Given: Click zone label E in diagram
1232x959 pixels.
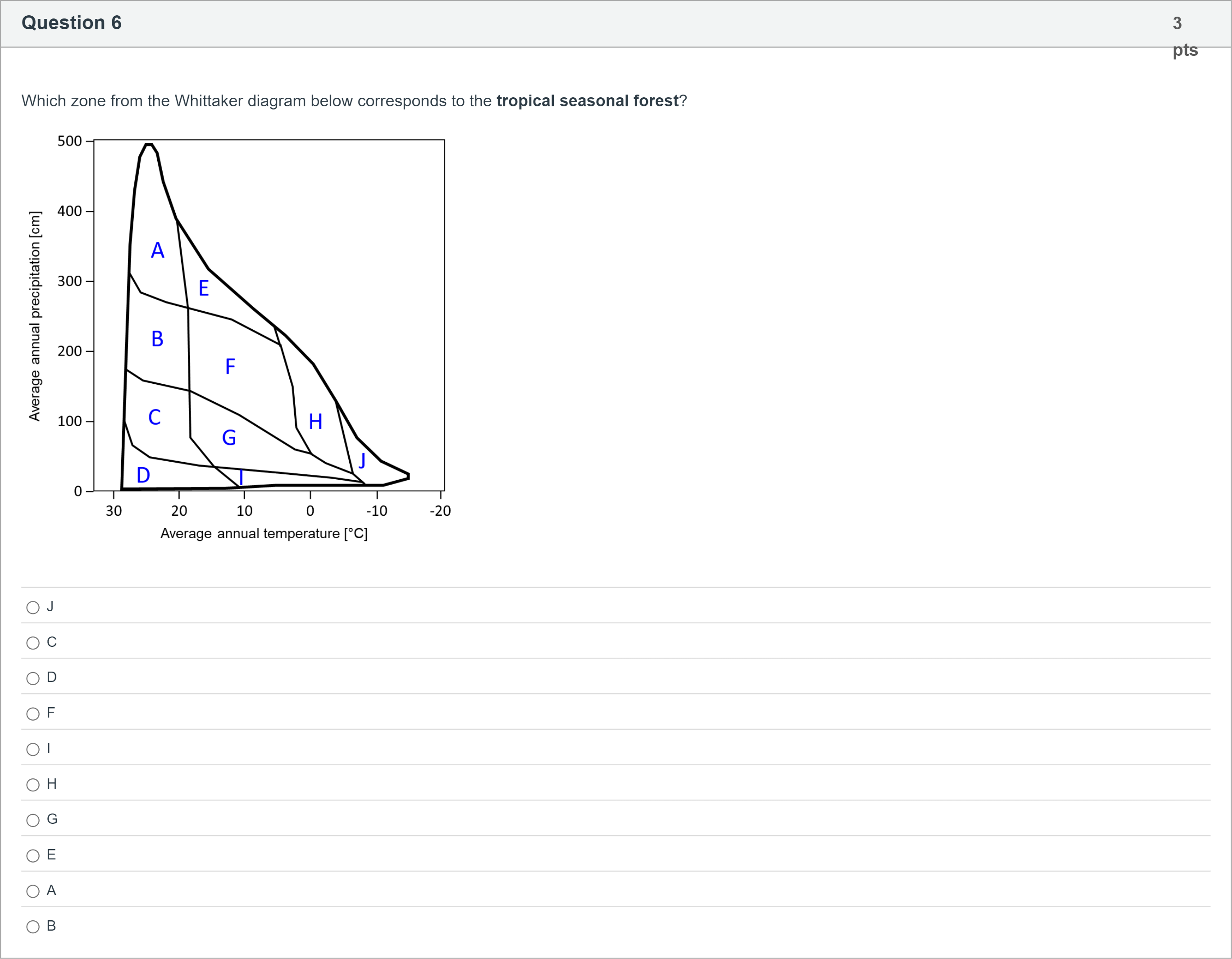Looking at the screenshot, I should point(204,289).
